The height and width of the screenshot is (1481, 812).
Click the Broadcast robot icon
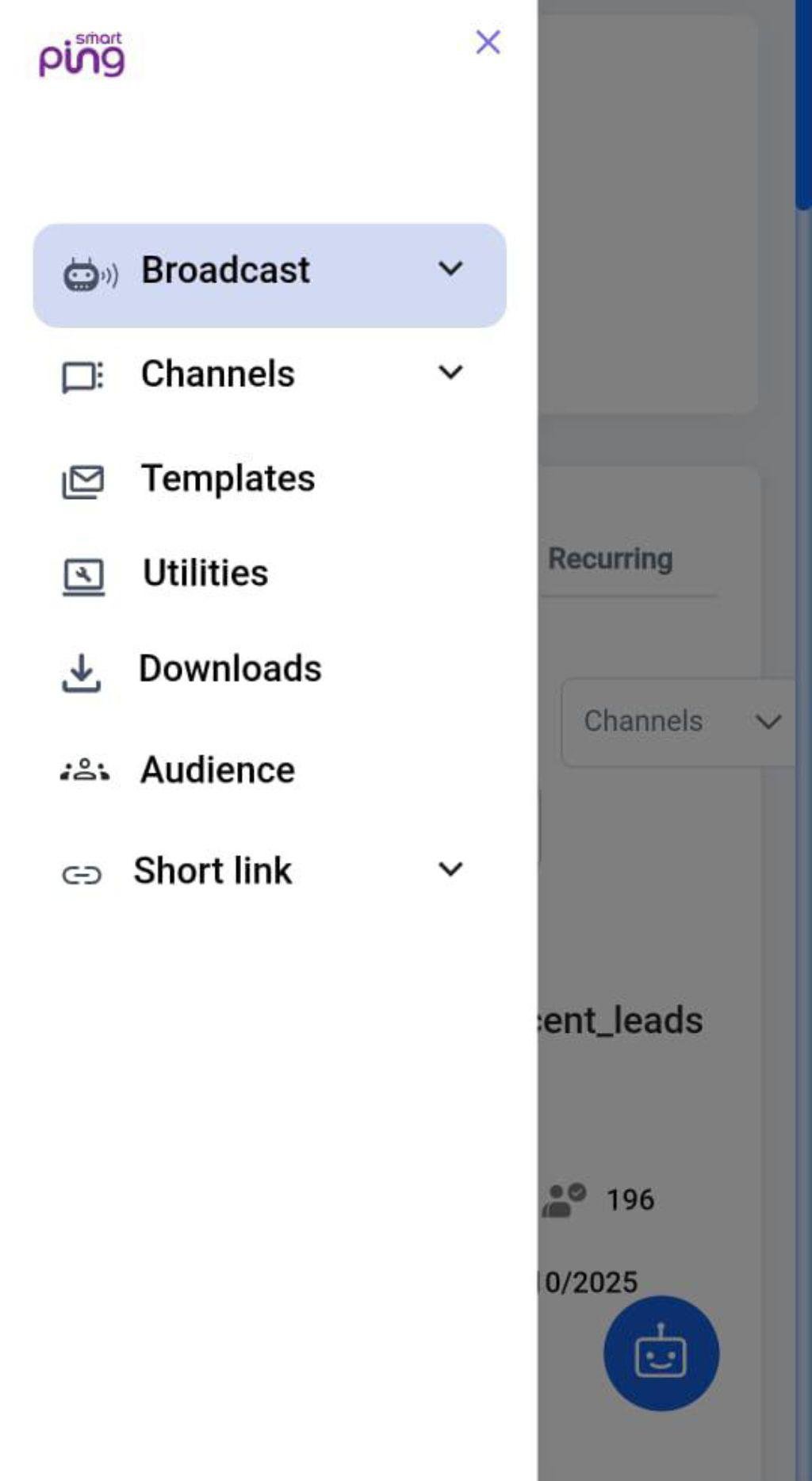click(x=89, y=274)
